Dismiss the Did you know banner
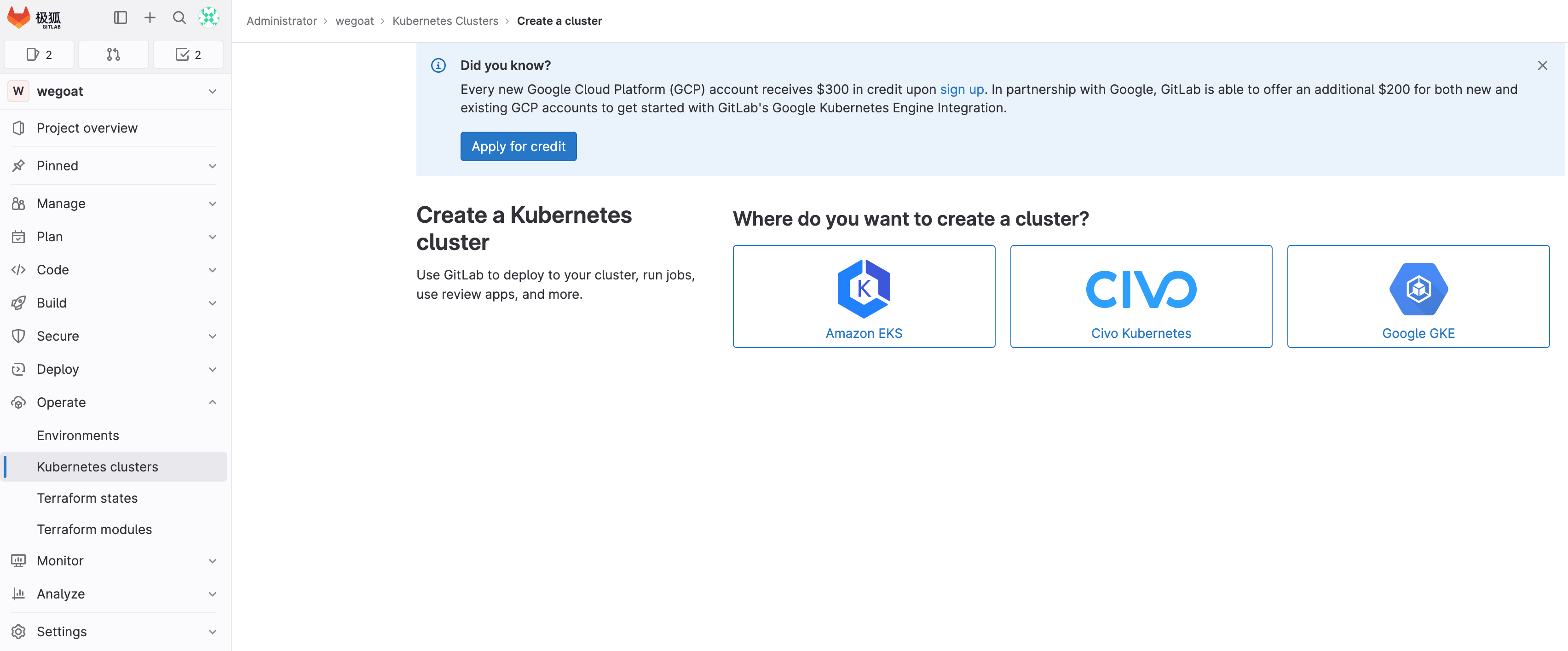1568x651 pixels. (x=1542, y=65)
